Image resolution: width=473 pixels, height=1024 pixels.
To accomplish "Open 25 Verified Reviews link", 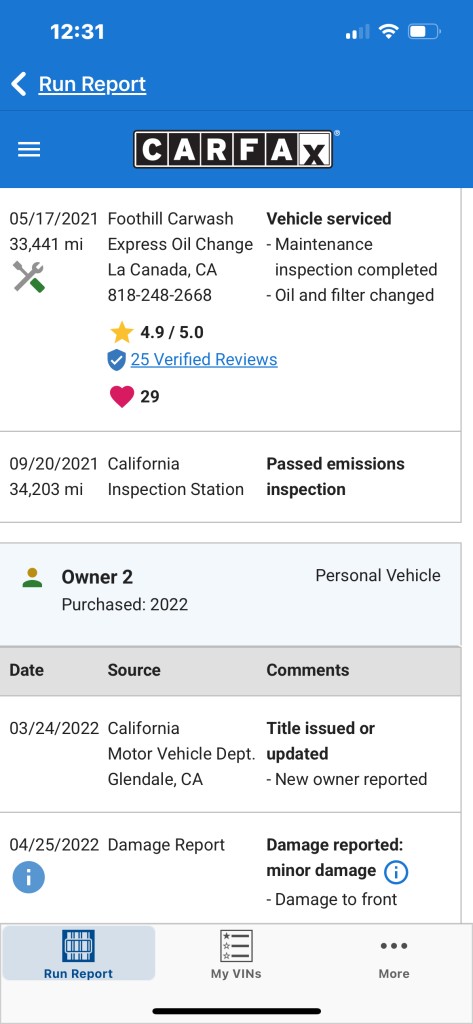I will (204, 359).
